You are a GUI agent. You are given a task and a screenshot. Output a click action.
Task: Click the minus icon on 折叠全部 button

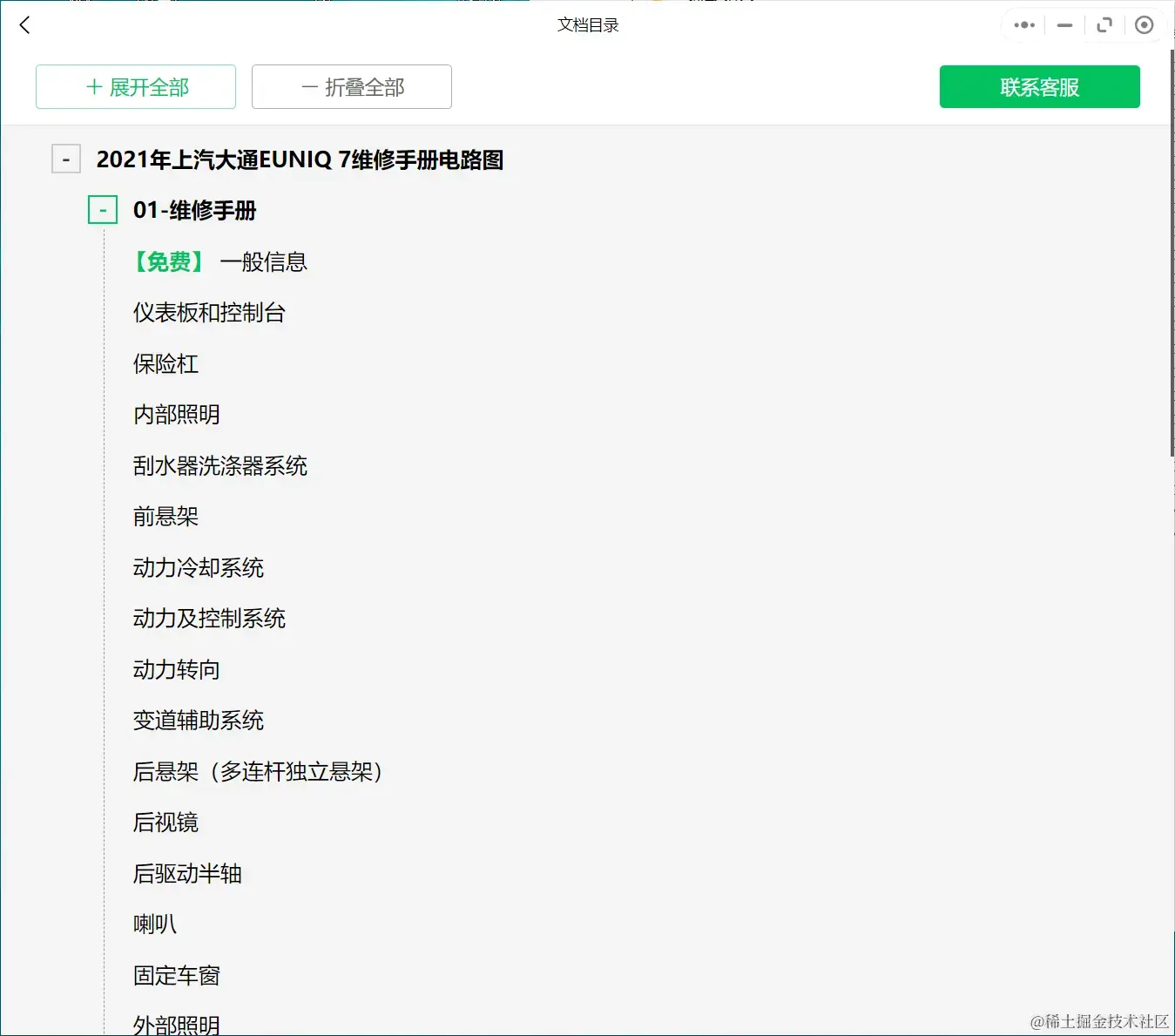point(308,86)
